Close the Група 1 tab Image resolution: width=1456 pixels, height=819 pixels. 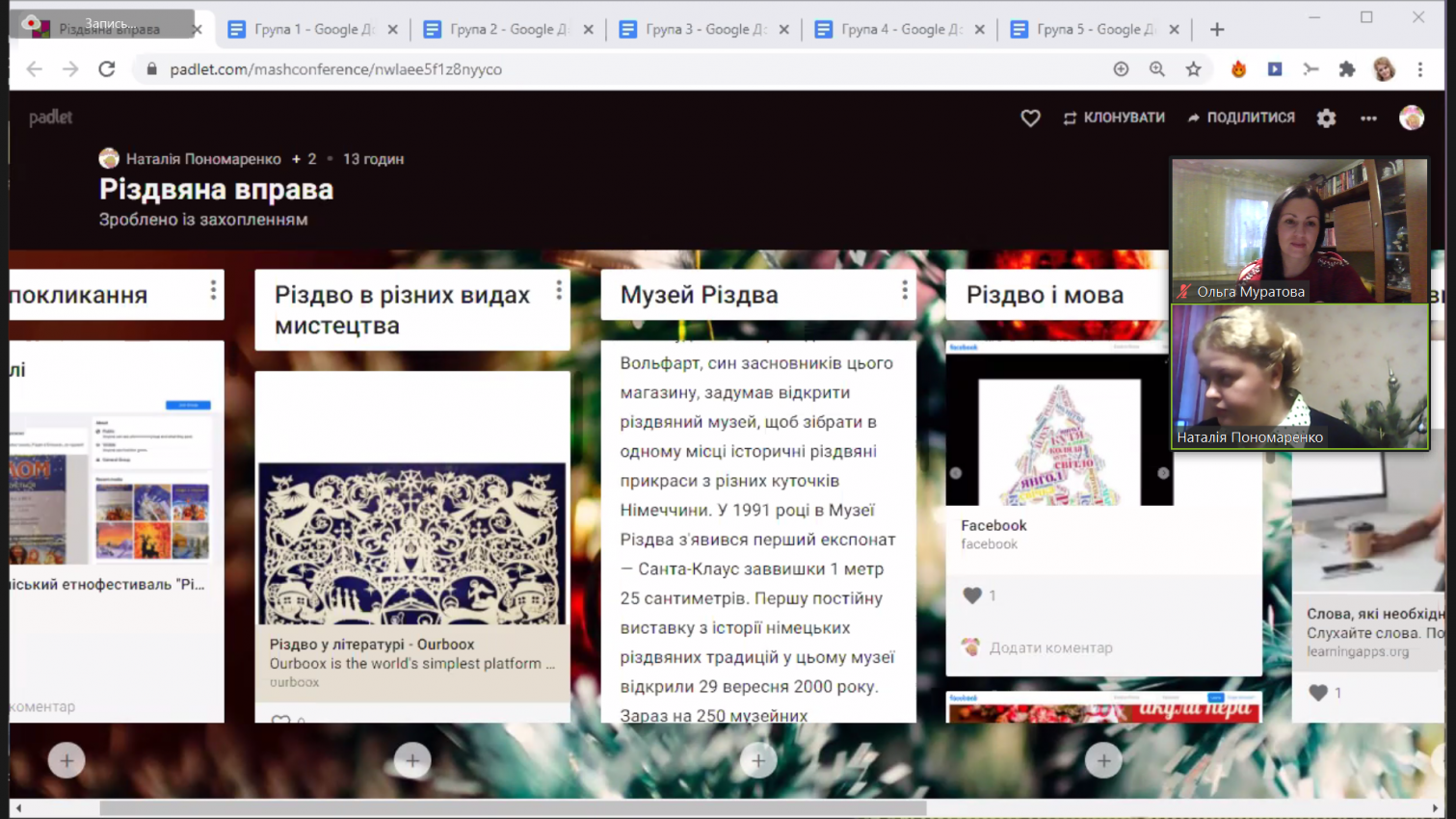(x=393, y=30)
